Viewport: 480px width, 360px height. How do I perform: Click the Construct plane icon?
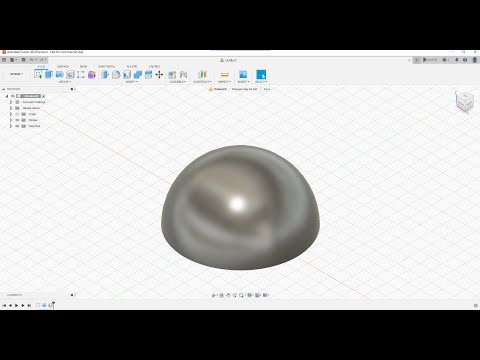(202, 74)
